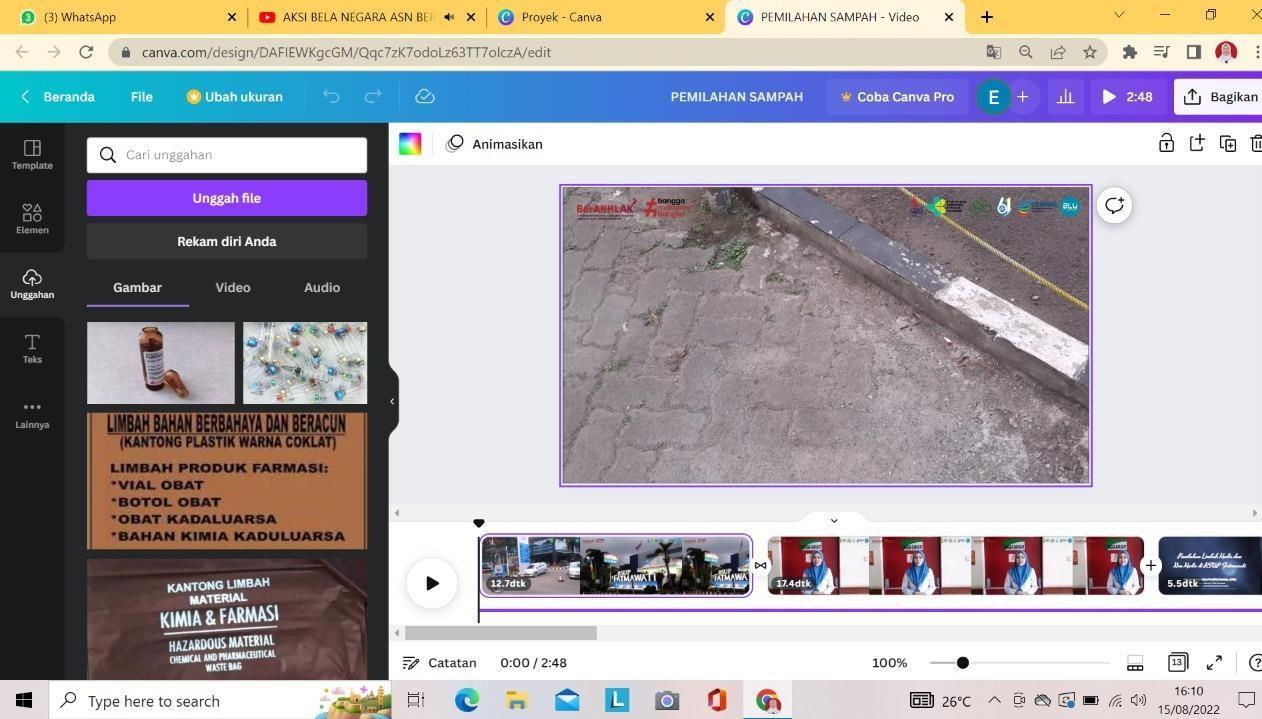Click the comment bubble icon beside canvas

coord(1114,206)
